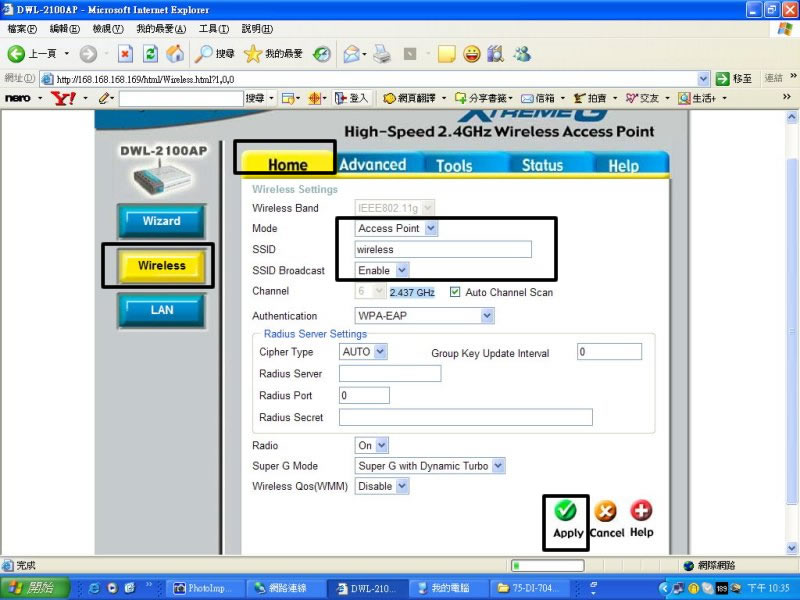
Task: Open the 檢視(V) View menu
Action: click(x=108, y=29)
